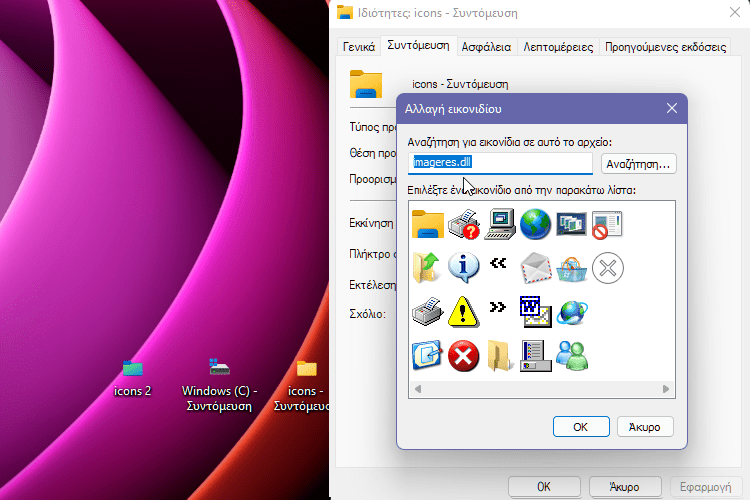Click the icon list right scroll arrow
This screenshot has height=500, width=750.
pyautogui.click(x=666, y=389)
